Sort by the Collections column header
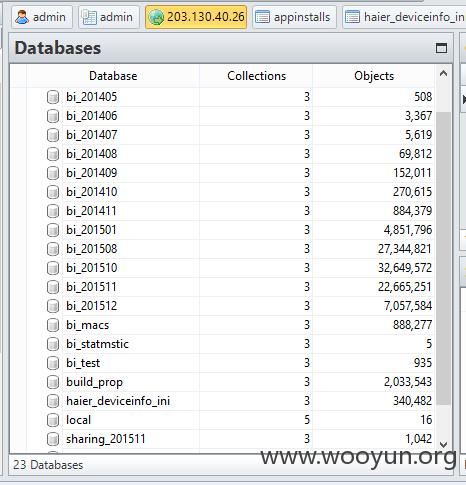This screenshot has height=485, width=466. pyautogui.click(x=256, y=76)
